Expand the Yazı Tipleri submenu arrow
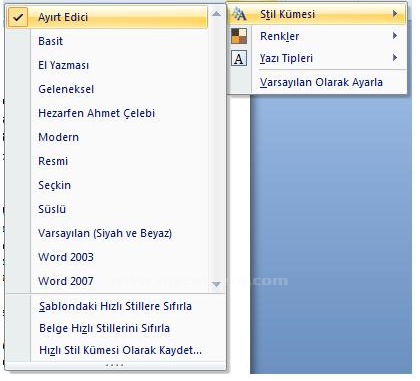This screenshot has width=420, height=381. [395, 58]
